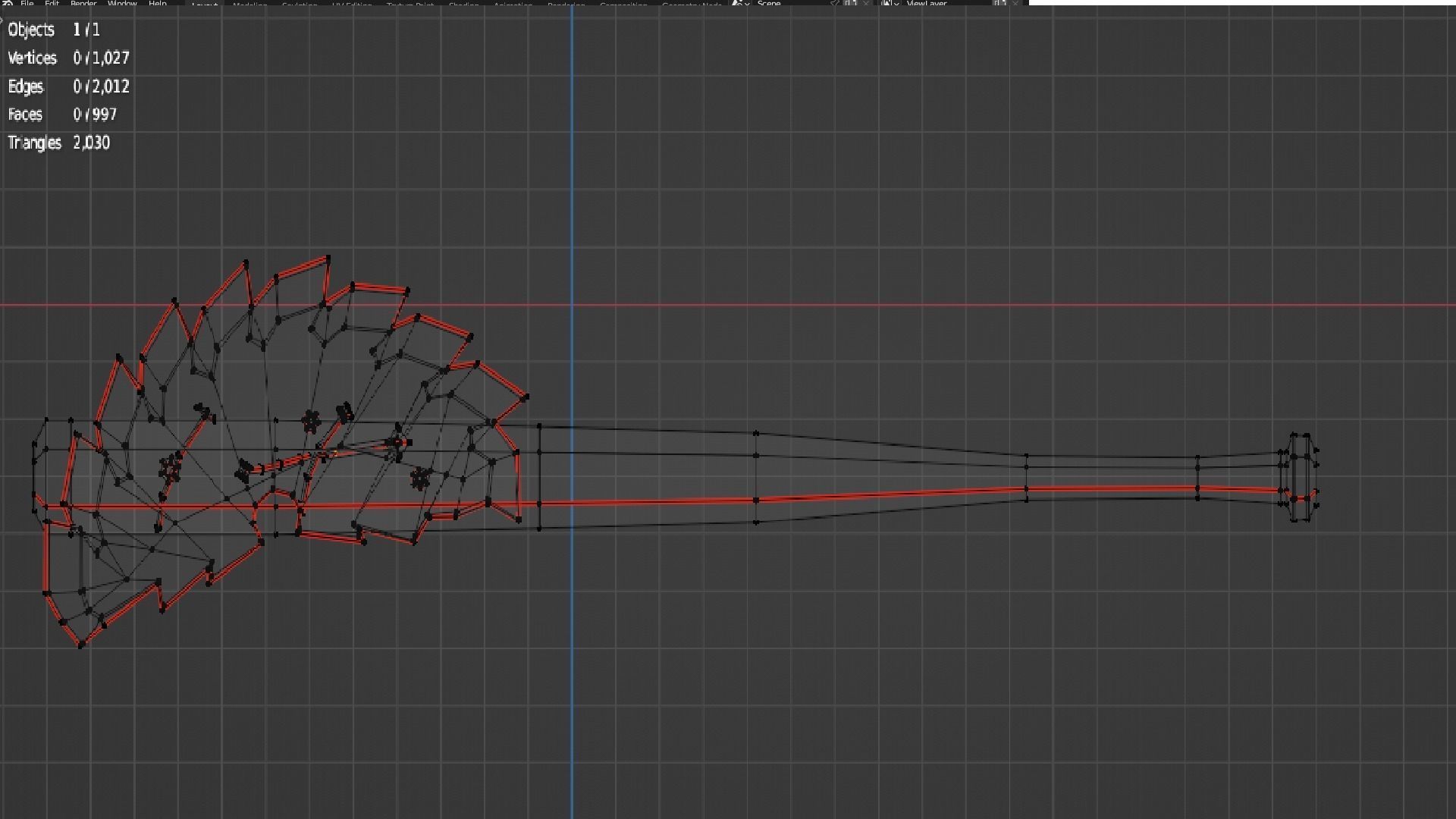Switch to the Layout workspace tab

click(205, 4)
